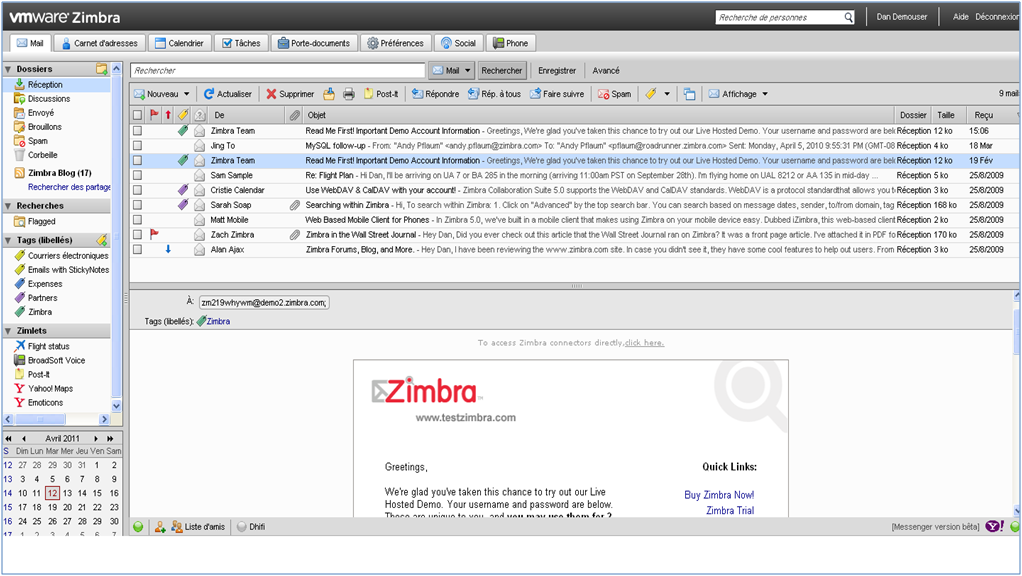Image resolution: width=1022 pixels, height=576 pixels.
Task: Click the magnifier icon in people search
Action: point(848,17)
